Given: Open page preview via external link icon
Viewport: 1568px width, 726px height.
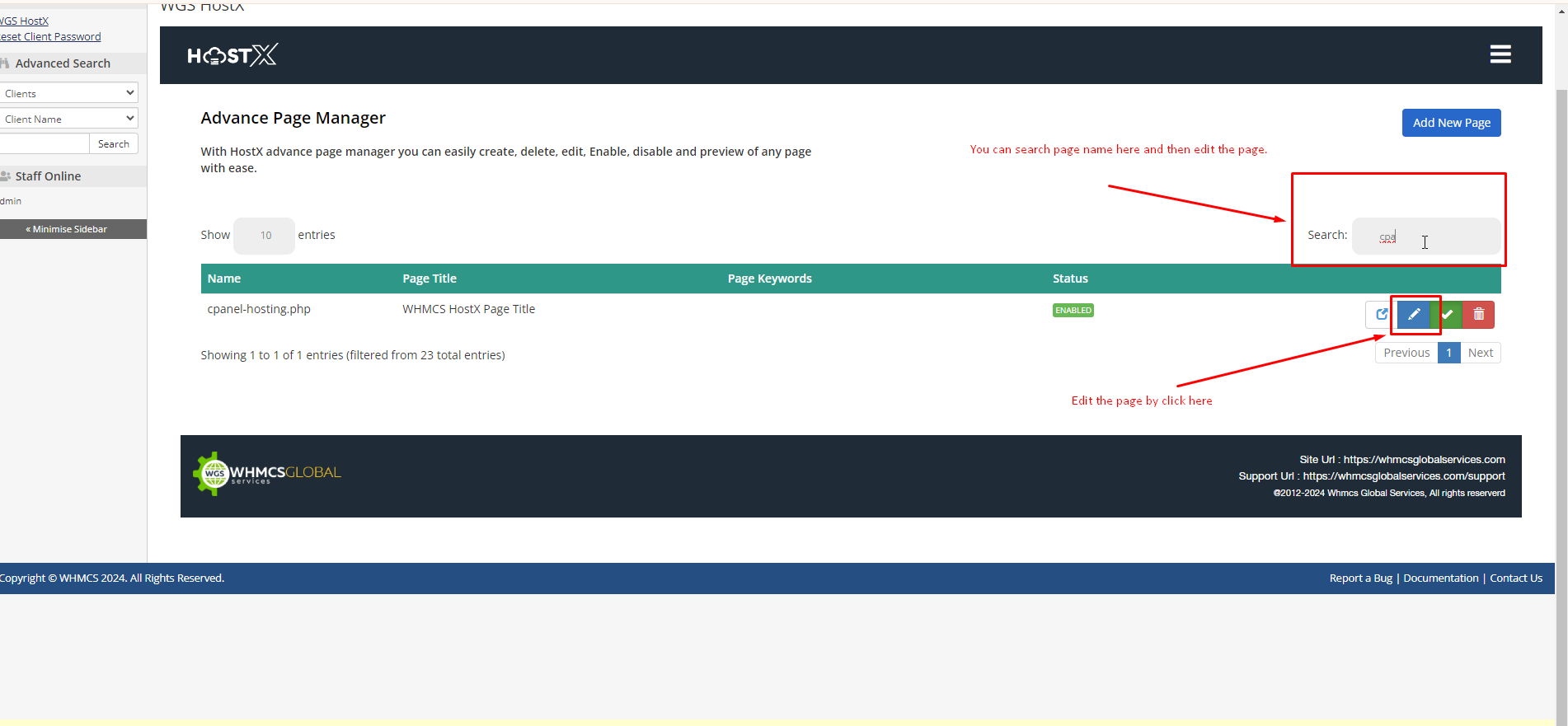Looking at the screenshot, I should [1381, 314].
